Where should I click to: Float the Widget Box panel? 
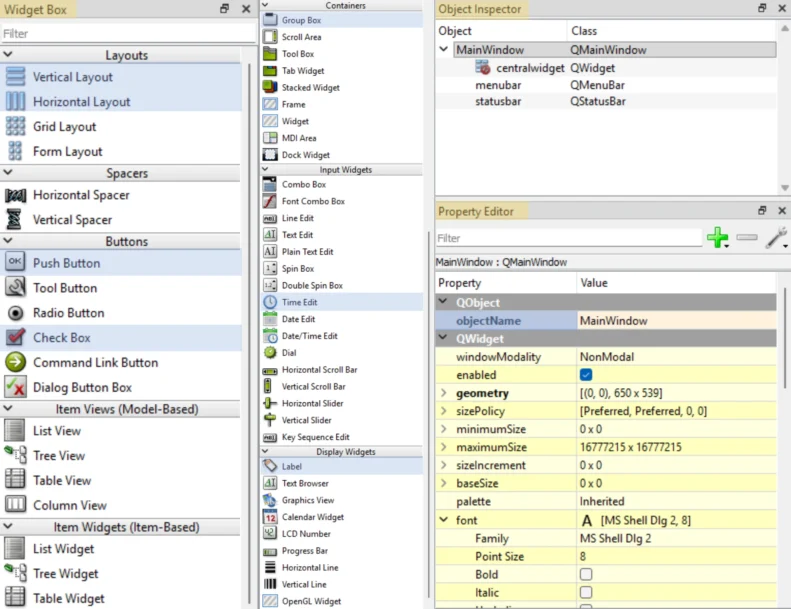[224, 9]
